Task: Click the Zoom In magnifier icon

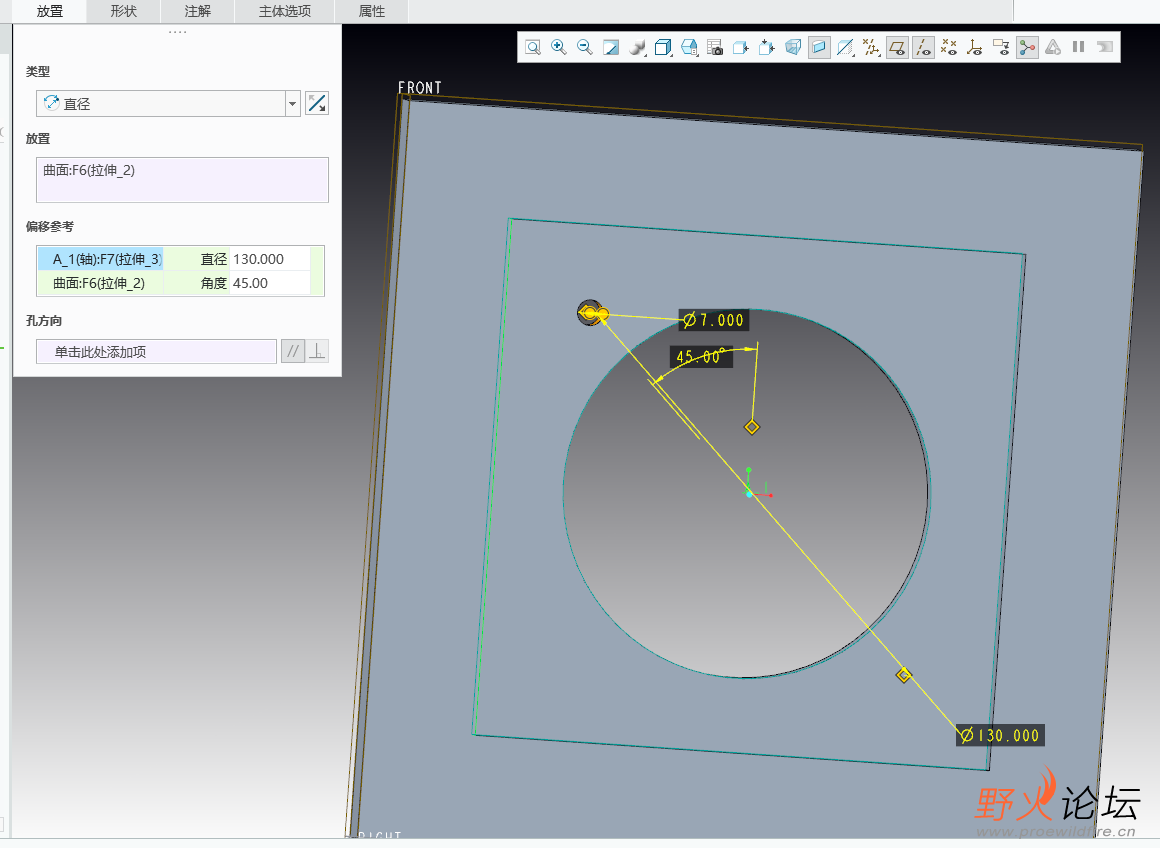Action: 559,47
